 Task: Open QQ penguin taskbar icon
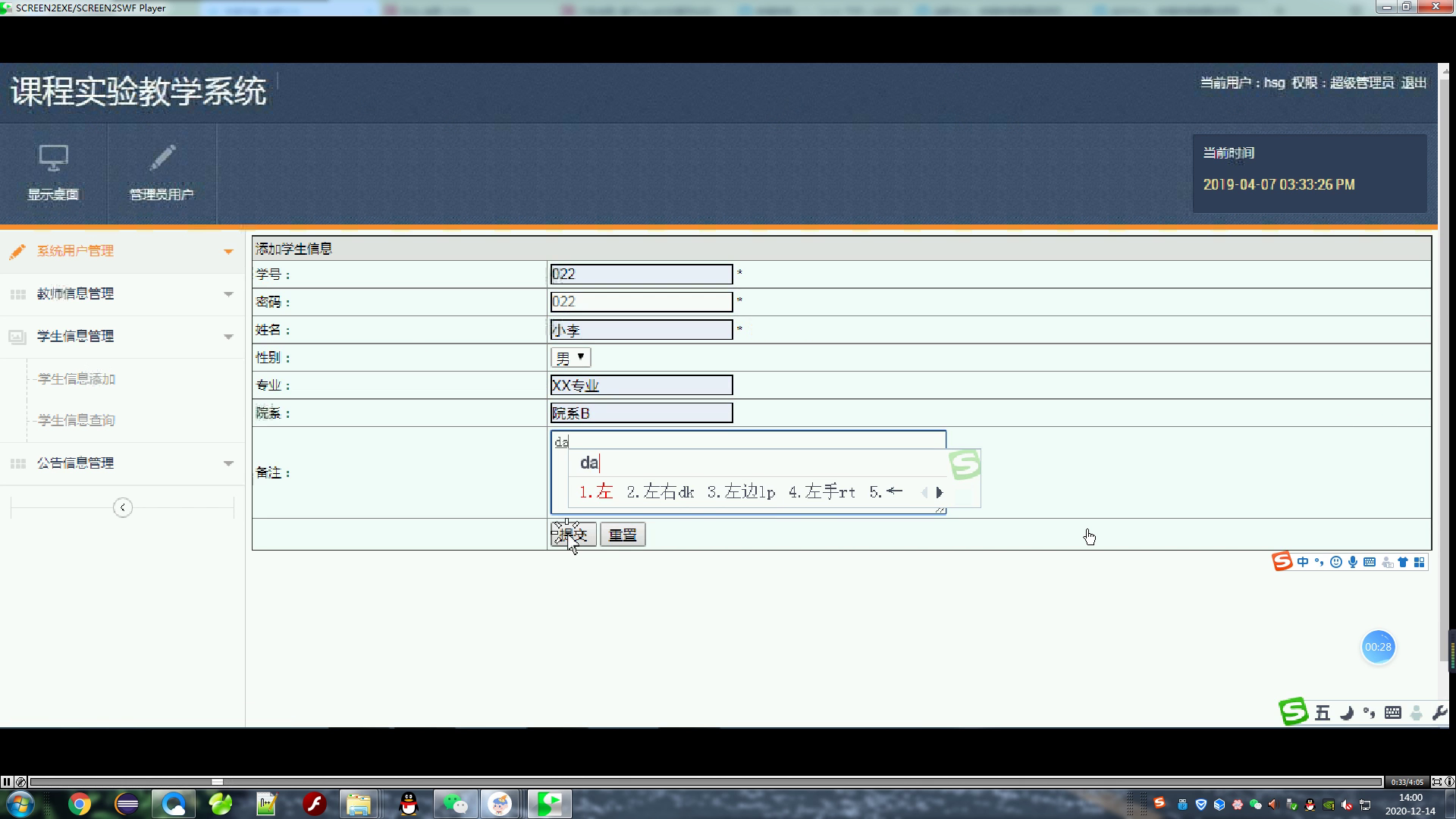tap(409, 804)
